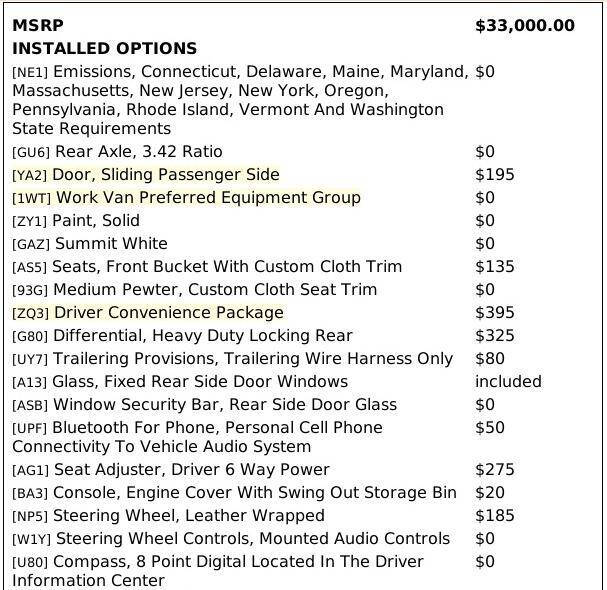Image resolution: width=607 pixels, height=590 pixels.
Task: Click Seats, Front Bucket With Custom Cloth Trim
Action: [227, 266]
